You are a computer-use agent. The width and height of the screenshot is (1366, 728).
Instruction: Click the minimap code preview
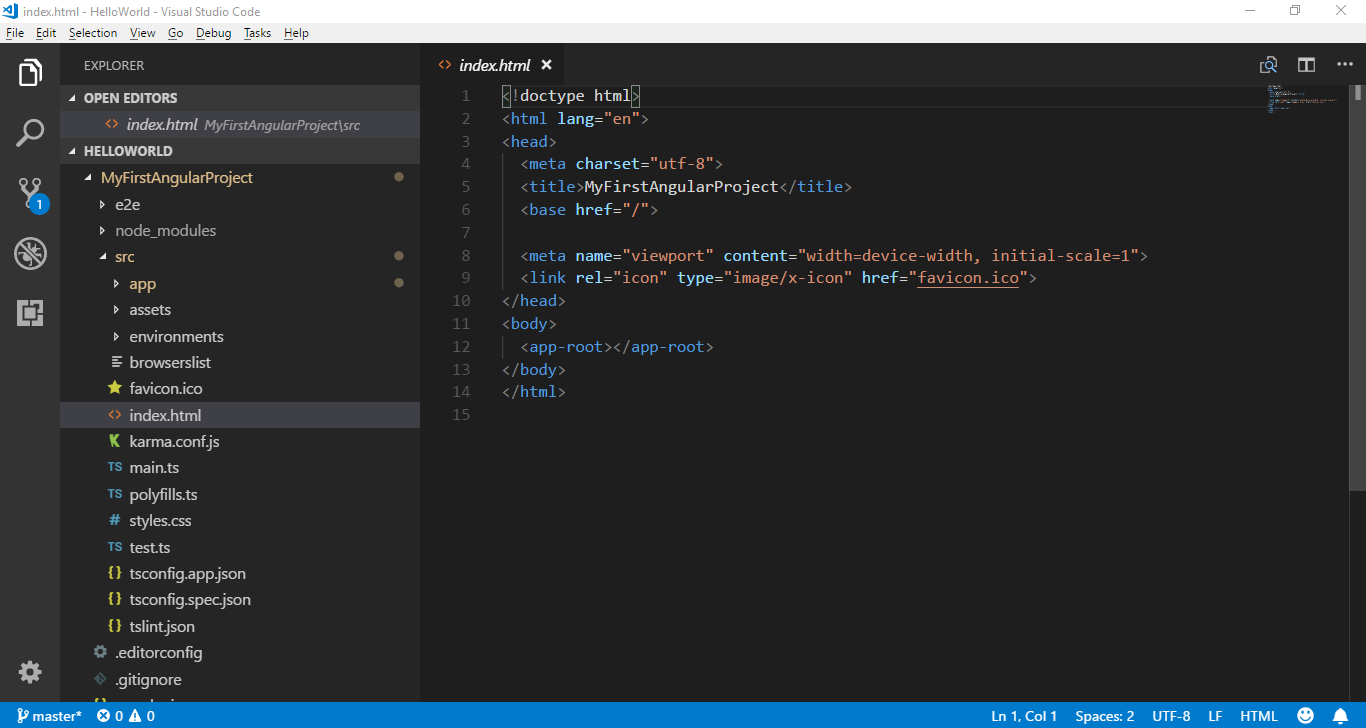(1302, 99)
